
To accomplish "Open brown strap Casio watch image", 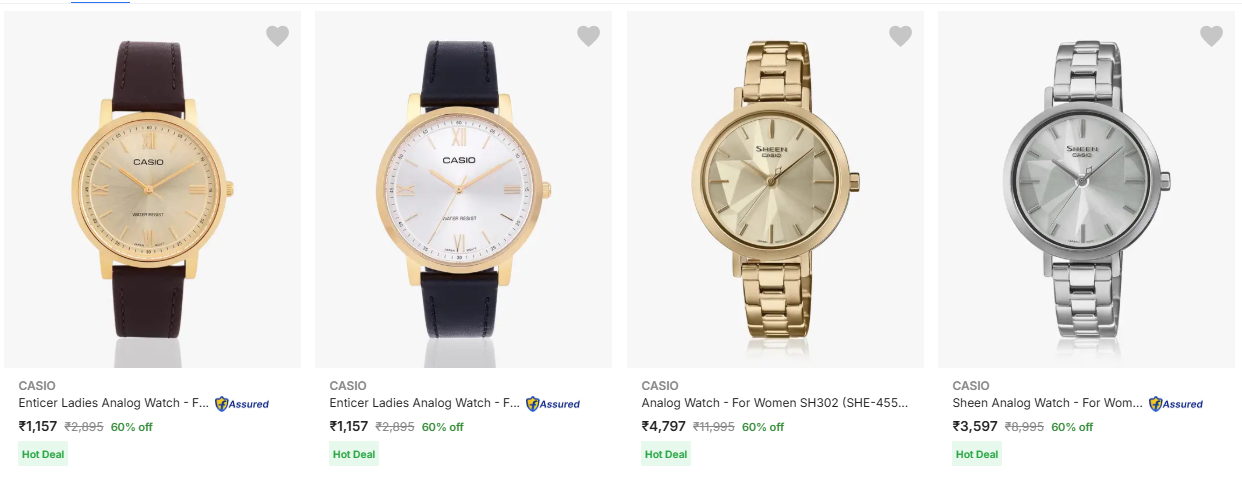I will click(x=152, y=189).
